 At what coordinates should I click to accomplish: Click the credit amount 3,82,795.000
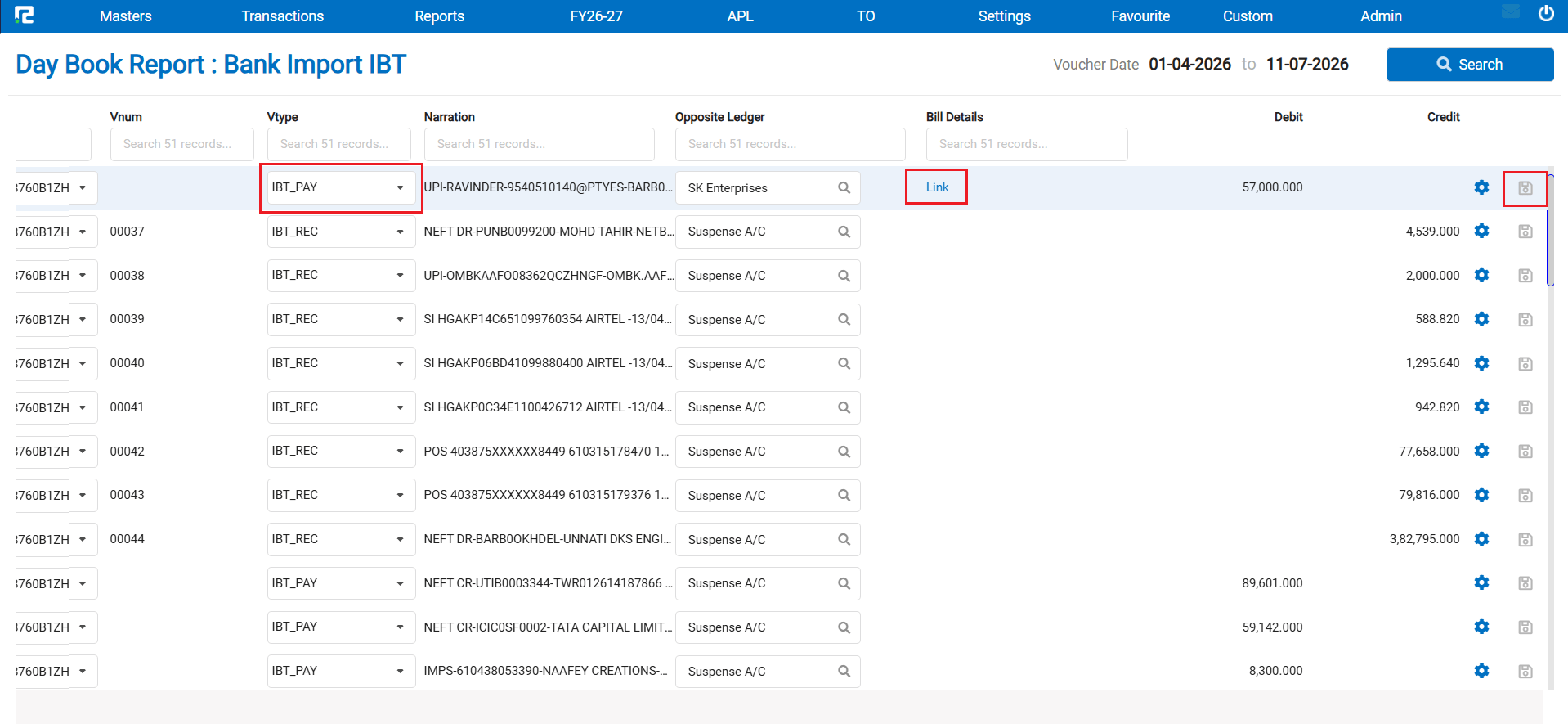click(1424, 539)
